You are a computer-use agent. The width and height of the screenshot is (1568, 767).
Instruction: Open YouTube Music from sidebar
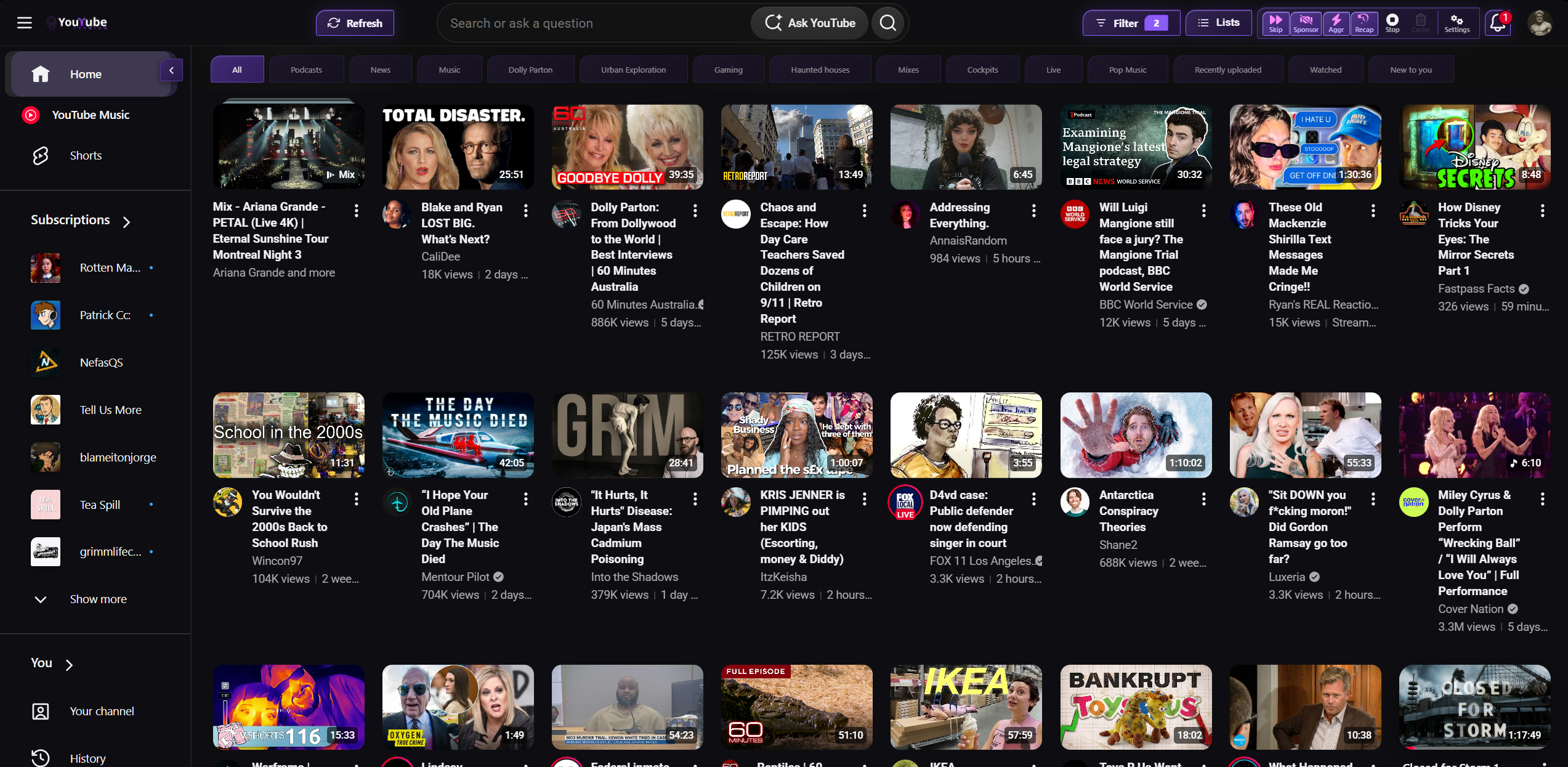pyautogui.click(x=91, y=115)
